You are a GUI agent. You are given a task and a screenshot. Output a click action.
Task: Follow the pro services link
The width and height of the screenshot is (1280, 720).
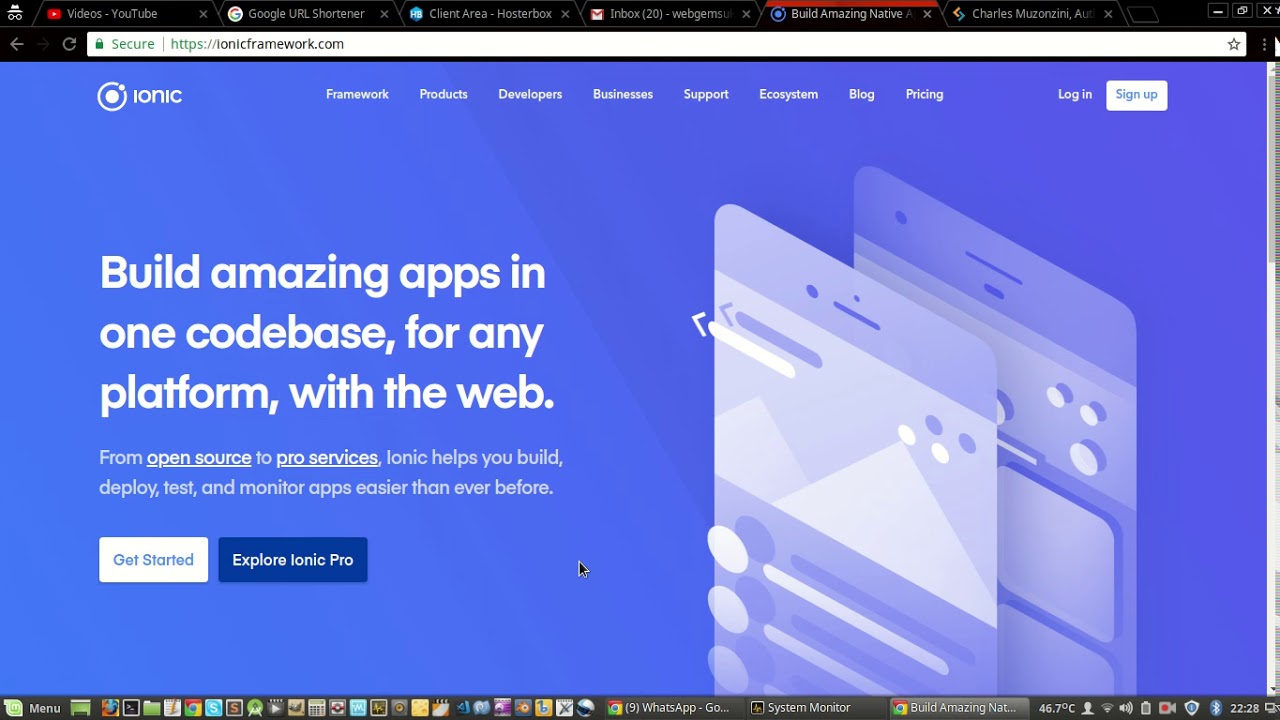pyautogui.click(x=327, y=458)
